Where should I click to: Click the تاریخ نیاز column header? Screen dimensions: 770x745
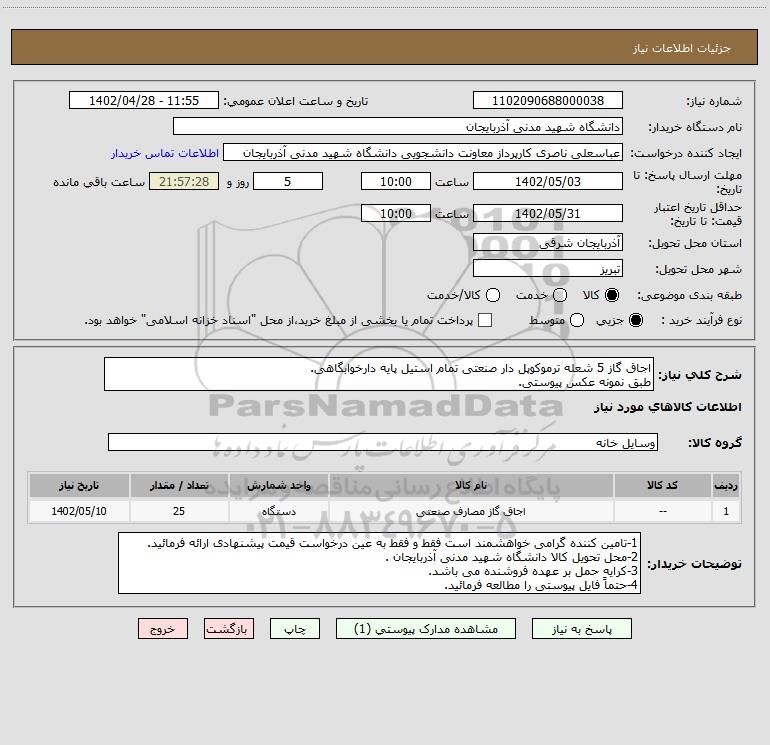click(x=79, y=485)
